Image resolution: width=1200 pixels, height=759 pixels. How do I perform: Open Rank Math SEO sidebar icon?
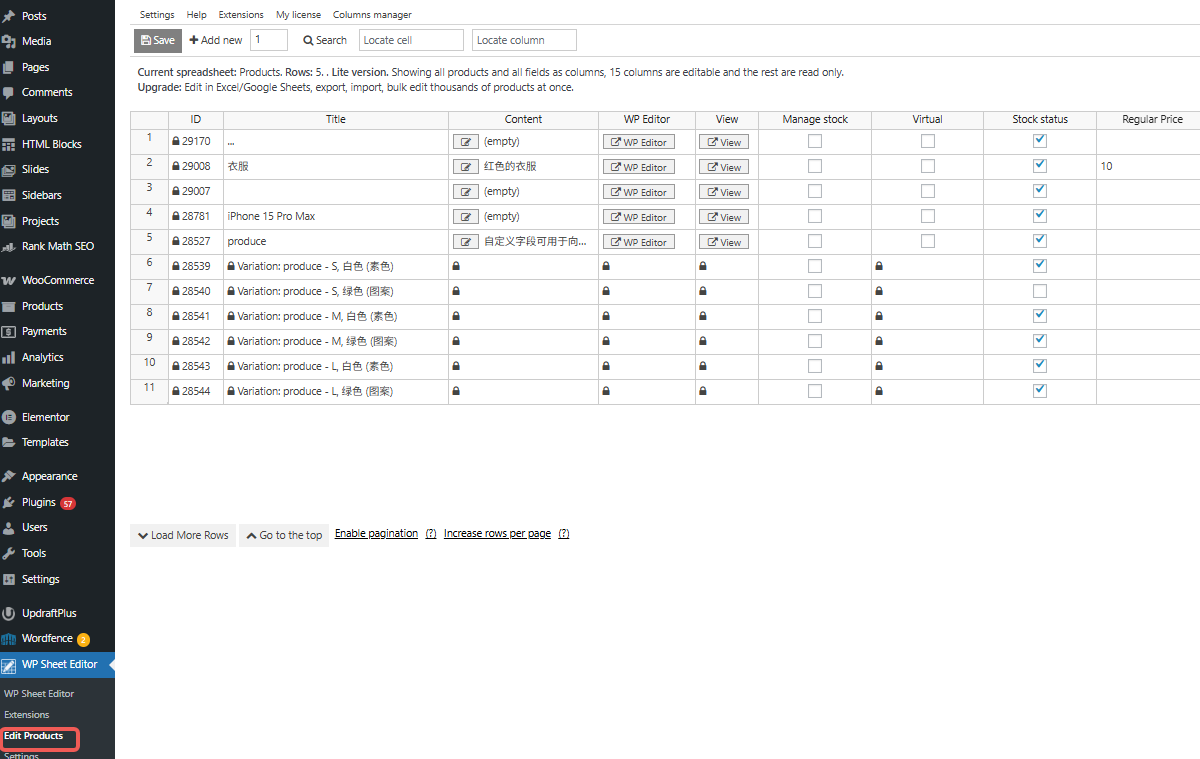click(x=9, y=247)
